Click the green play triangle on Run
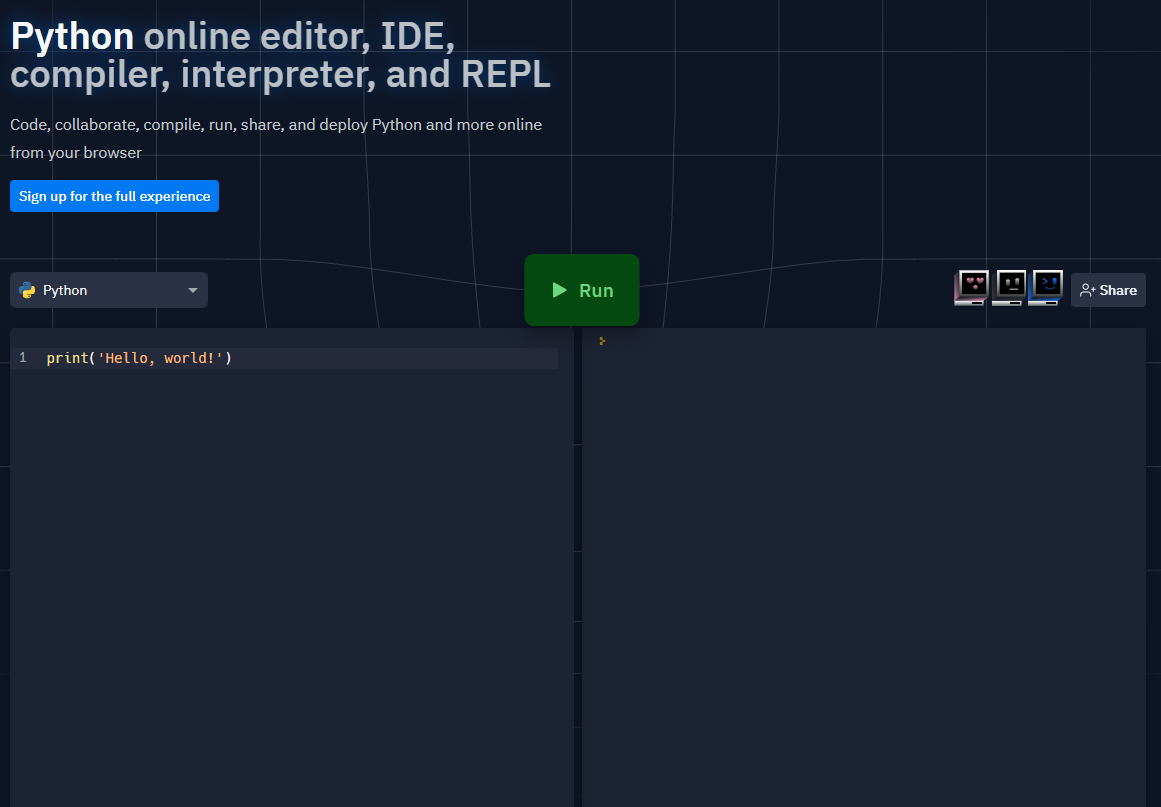Image resolution: width=1161 pixels, height=807 pixels. click(560, 290)
